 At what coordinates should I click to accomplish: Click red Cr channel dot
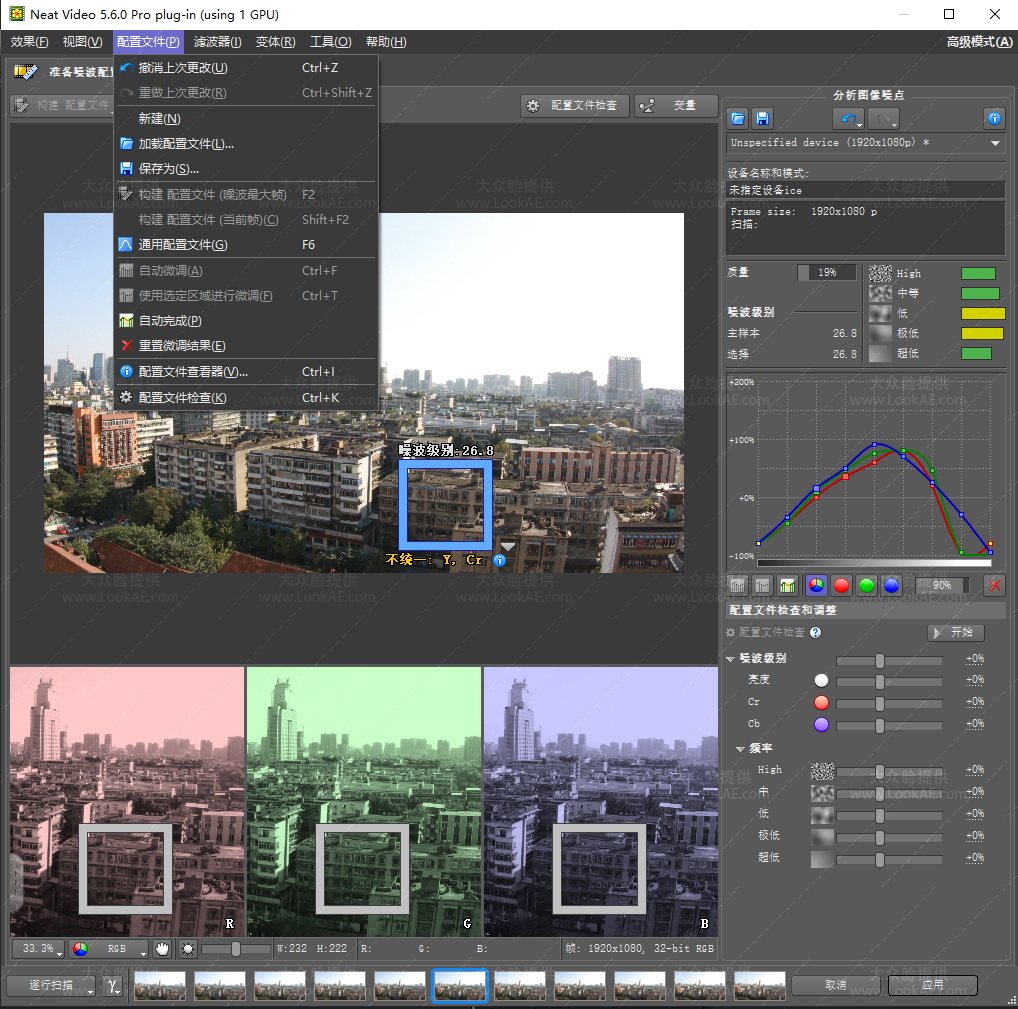(821, 703)
